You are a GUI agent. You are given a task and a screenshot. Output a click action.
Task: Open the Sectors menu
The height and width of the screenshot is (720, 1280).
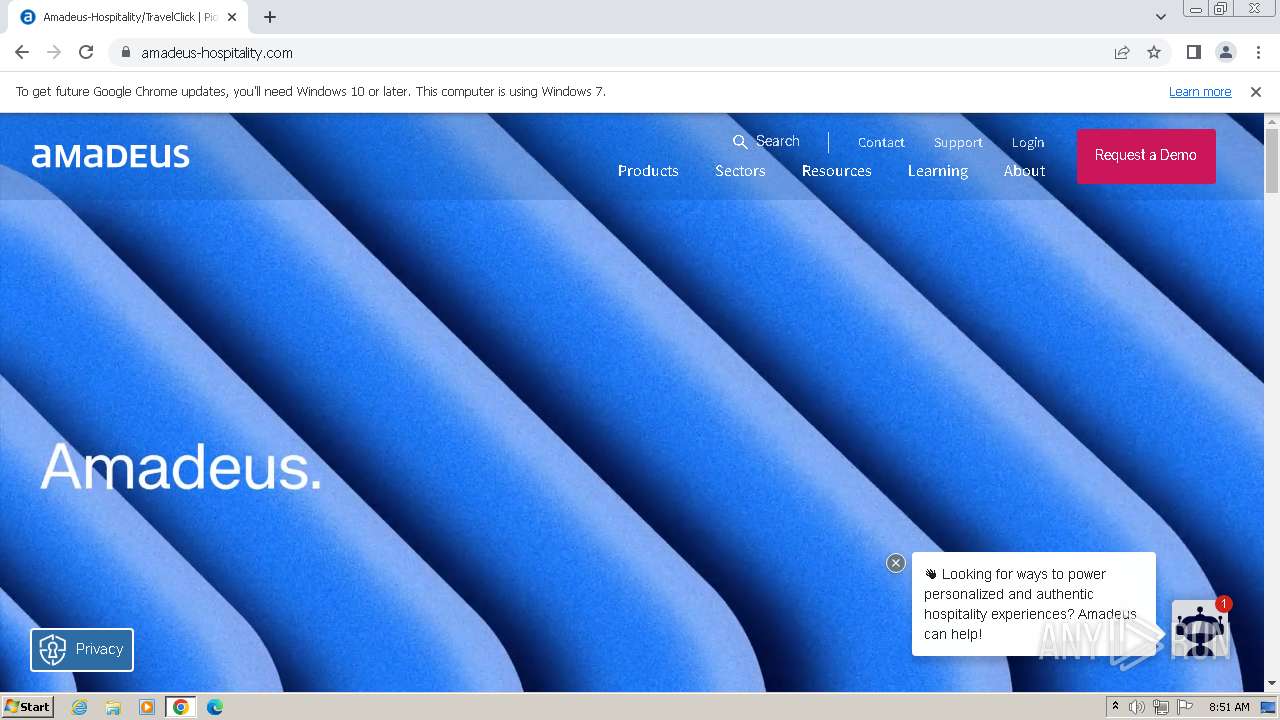pos(740,171)
